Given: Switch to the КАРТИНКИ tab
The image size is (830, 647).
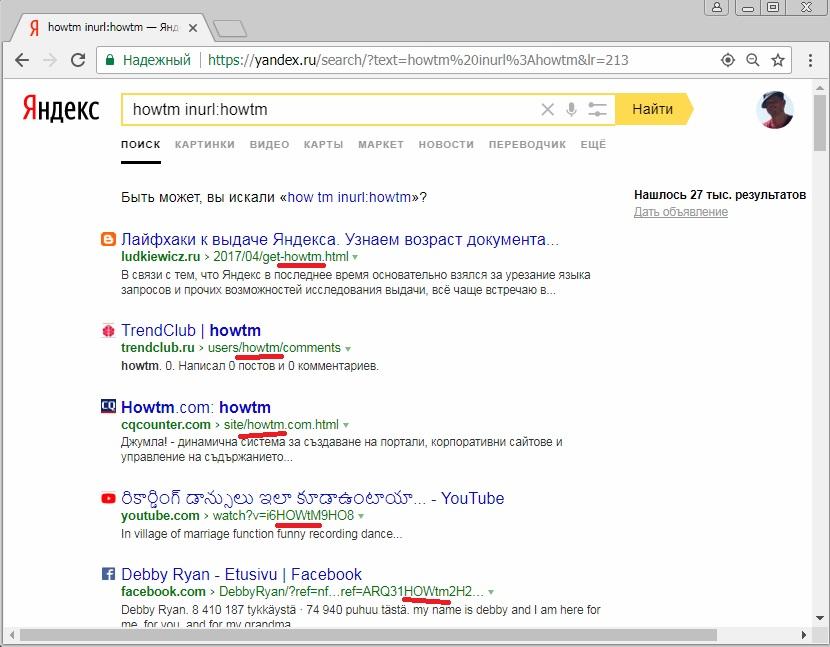Looking at the screenshot, I should 205,145.
